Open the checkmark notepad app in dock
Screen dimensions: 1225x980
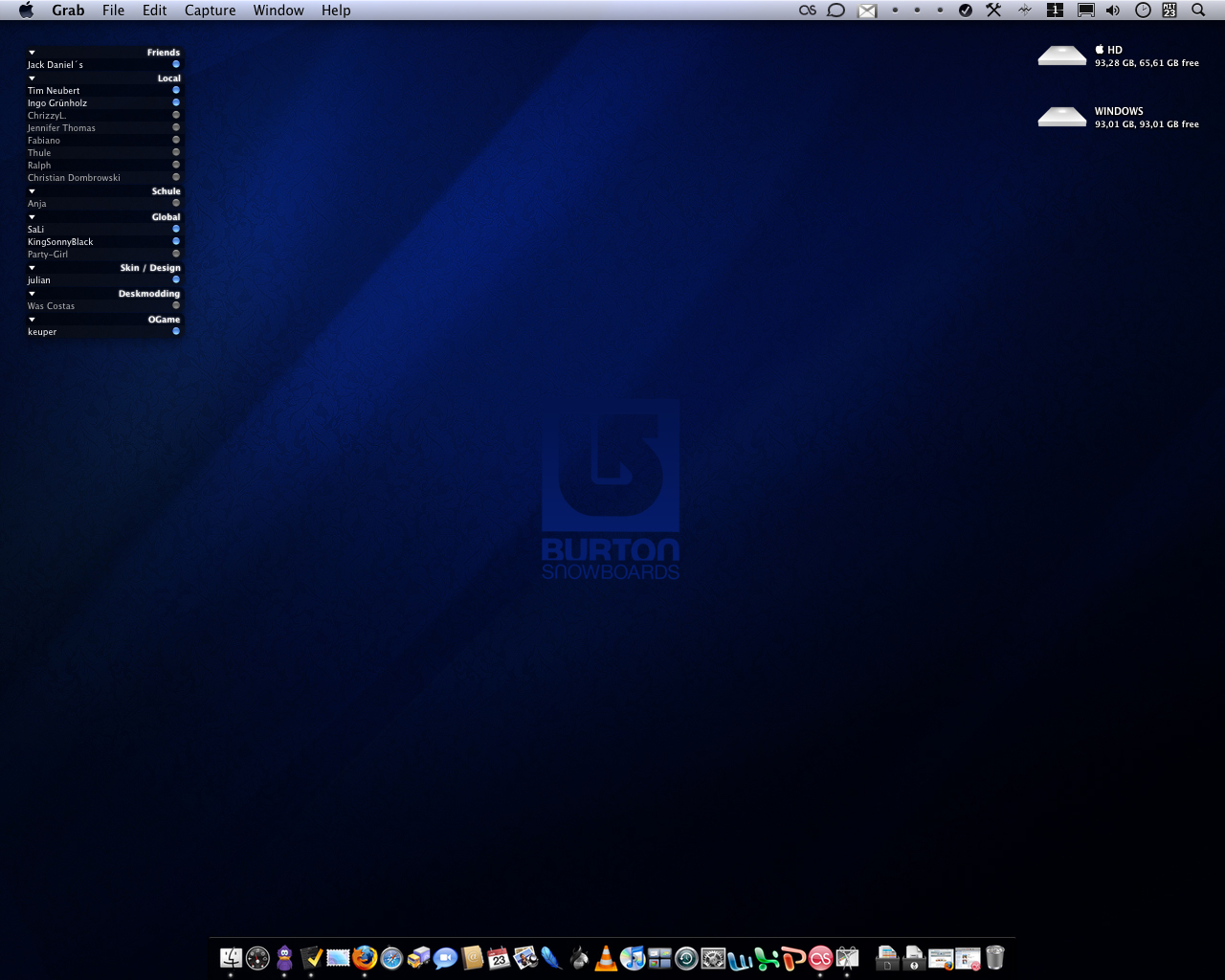(311, 958)
